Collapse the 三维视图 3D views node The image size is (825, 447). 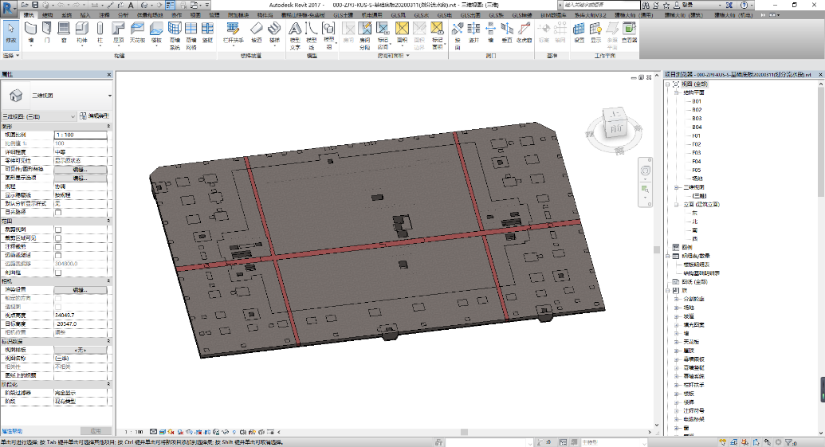coord(677,187)
